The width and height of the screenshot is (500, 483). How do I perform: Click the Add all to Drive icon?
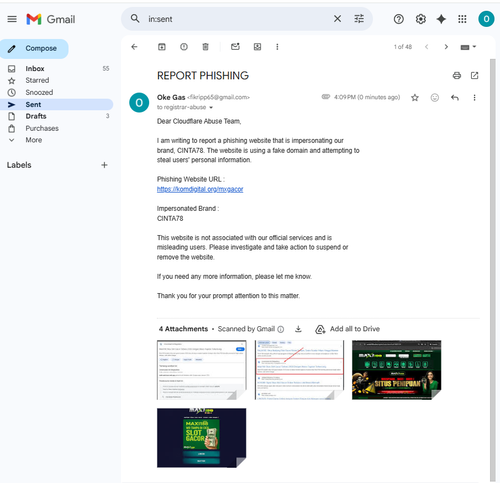click(320, 329)
